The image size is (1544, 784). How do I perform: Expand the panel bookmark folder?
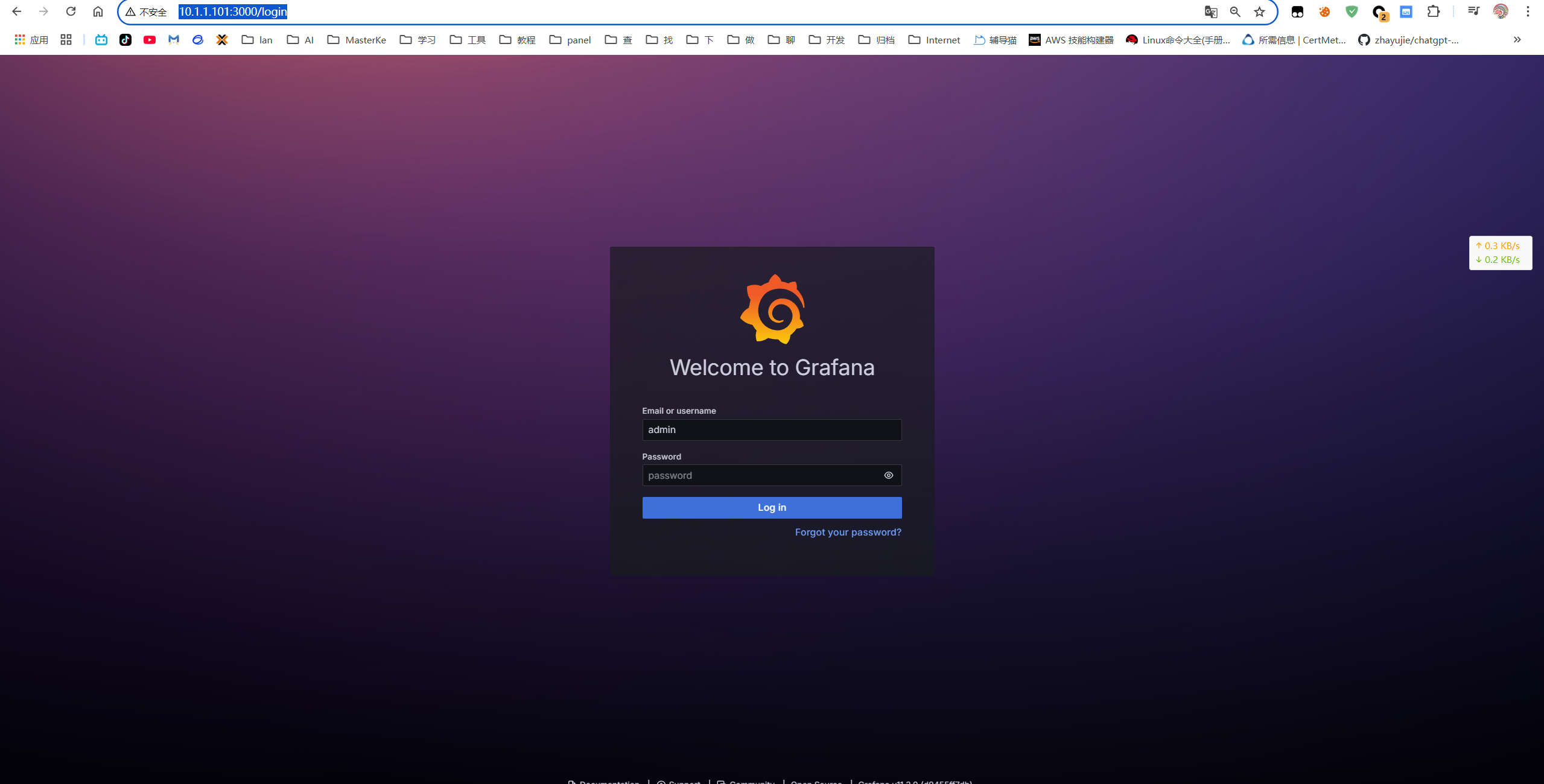click(570, 40)
